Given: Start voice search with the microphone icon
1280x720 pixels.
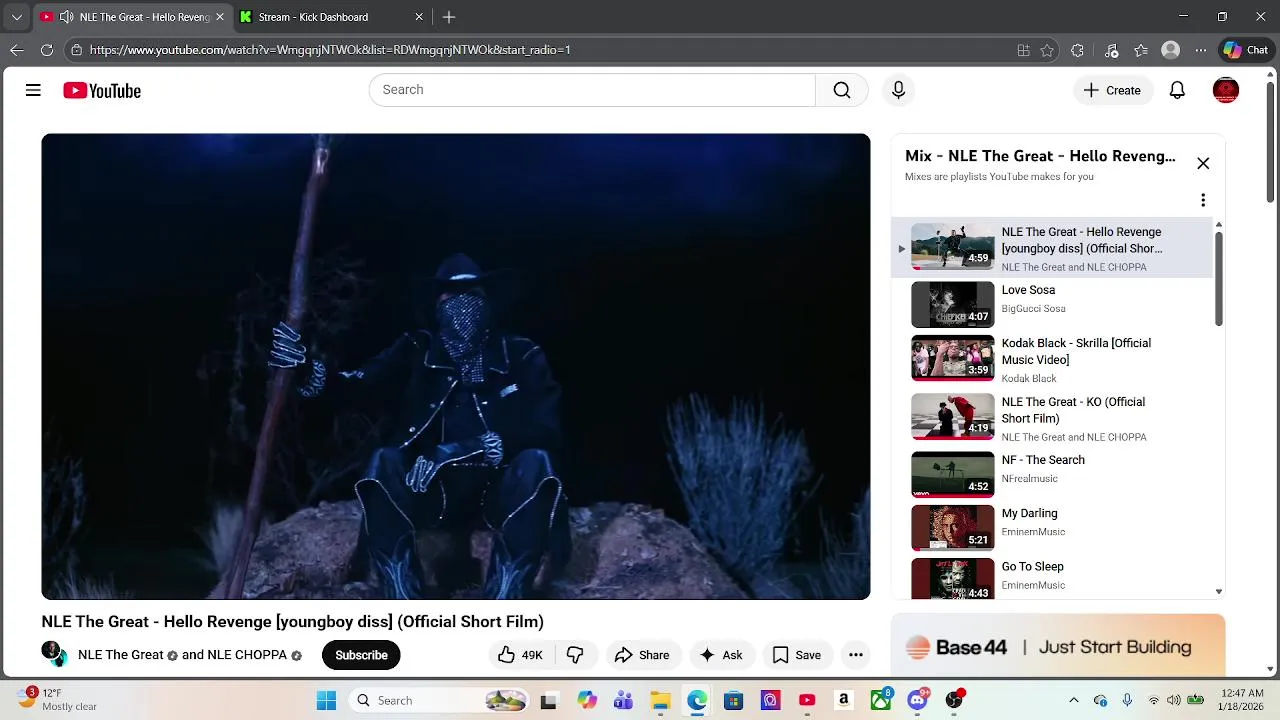Looking at the screenshot, I should (x=898, y=90).
